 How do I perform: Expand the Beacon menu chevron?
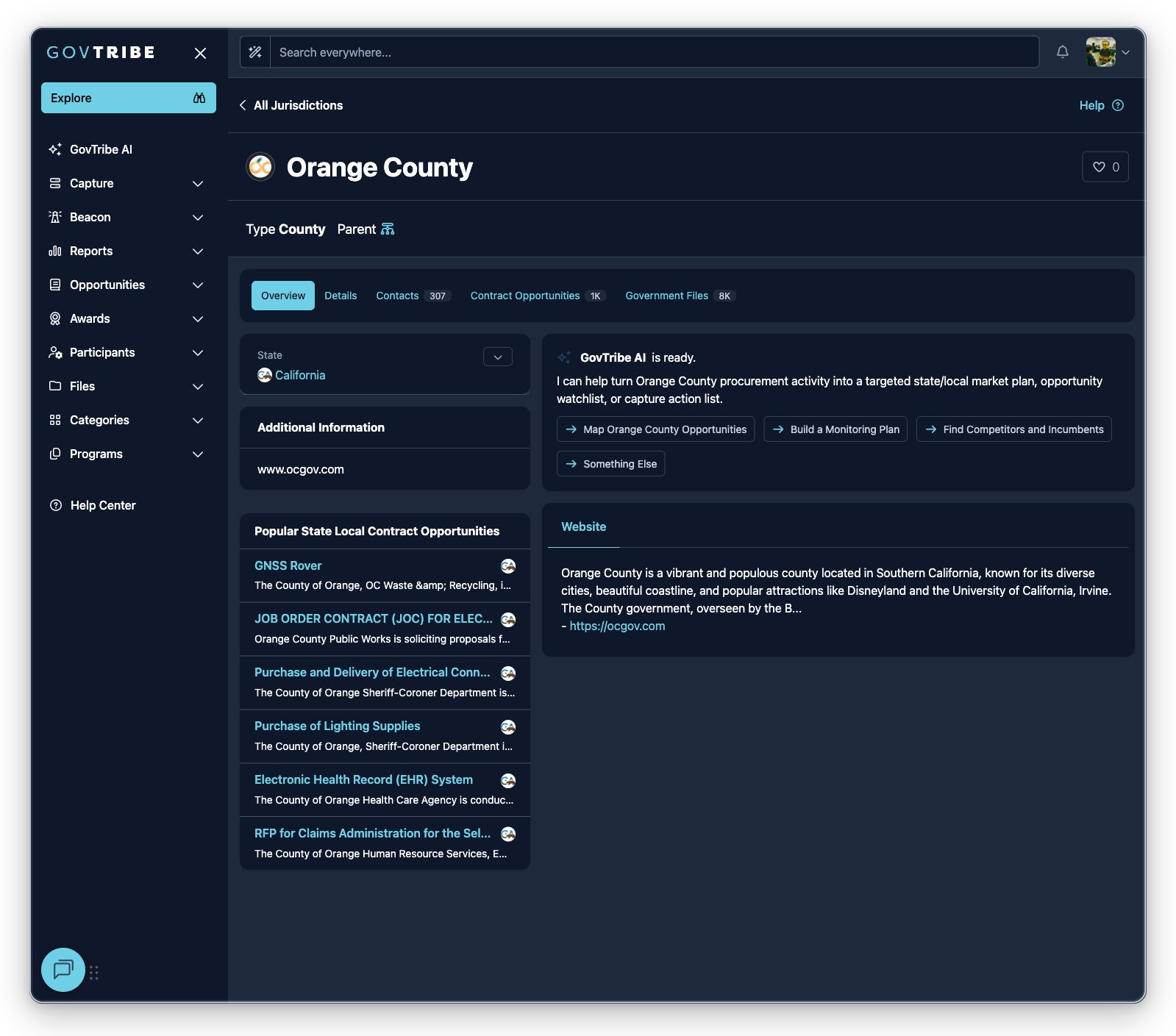coord(198,217)
